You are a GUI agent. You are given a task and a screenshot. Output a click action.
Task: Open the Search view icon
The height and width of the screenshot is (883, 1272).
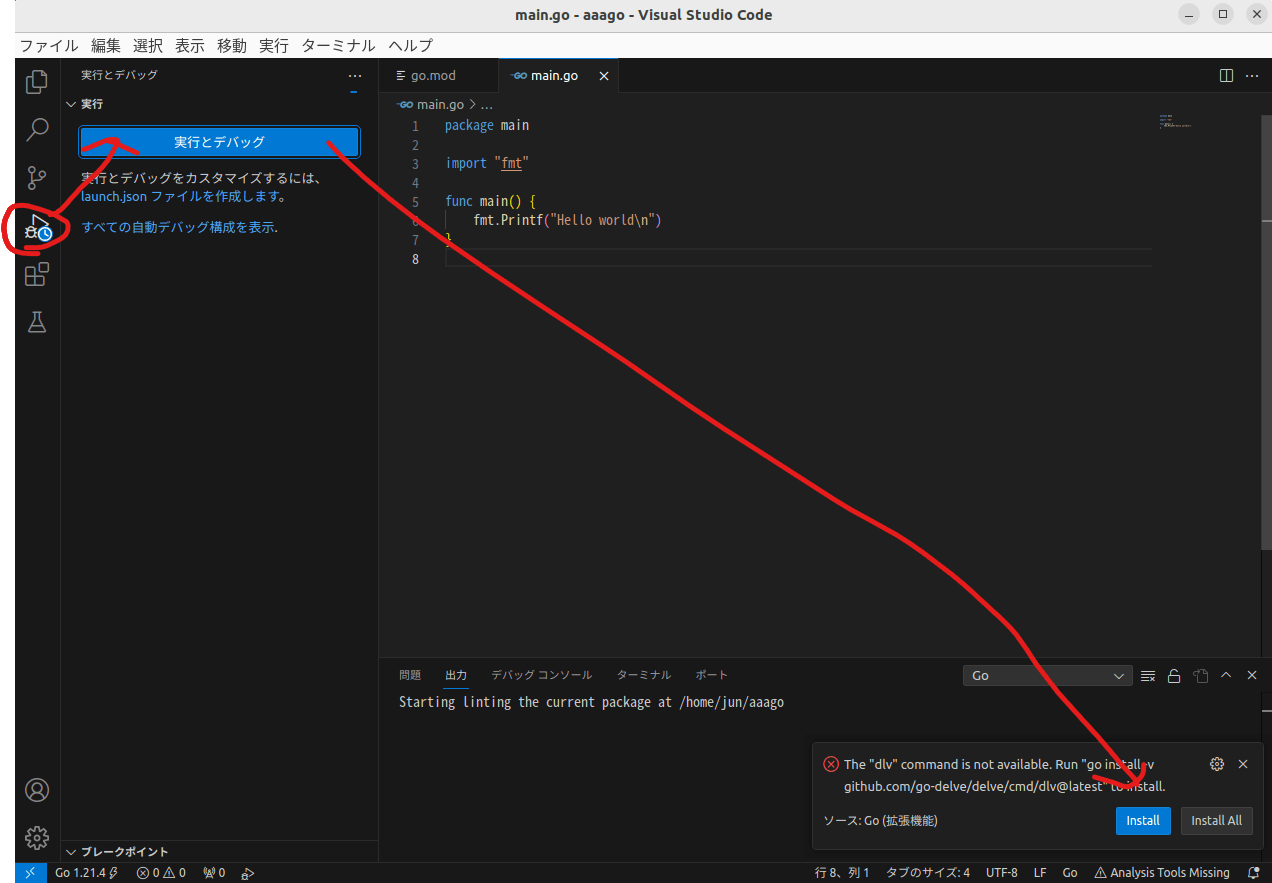pyautogui.click(x=37, y=129)
